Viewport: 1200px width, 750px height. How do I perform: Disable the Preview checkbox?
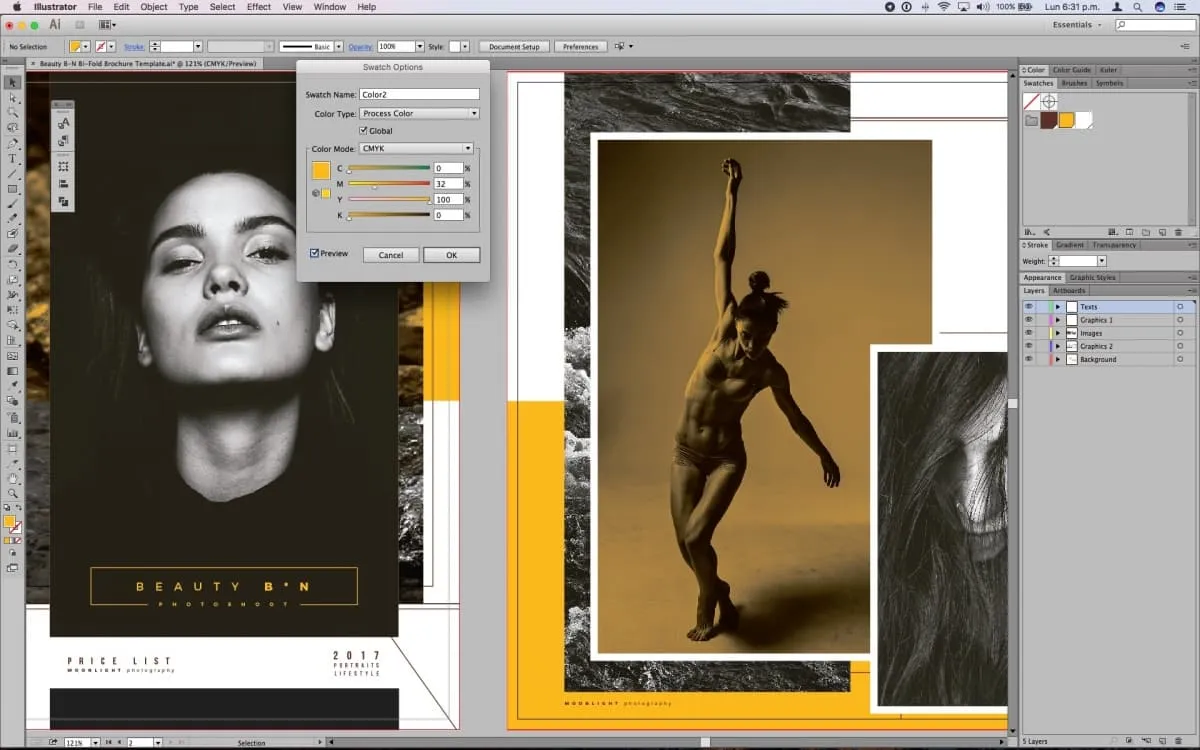click(315, 254)
